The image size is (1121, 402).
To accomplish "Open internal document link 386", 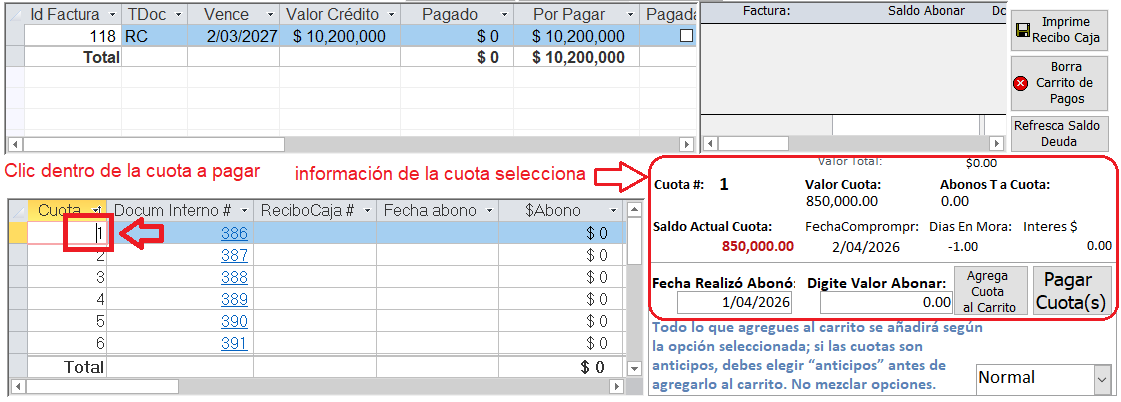I will click(234, 233).
